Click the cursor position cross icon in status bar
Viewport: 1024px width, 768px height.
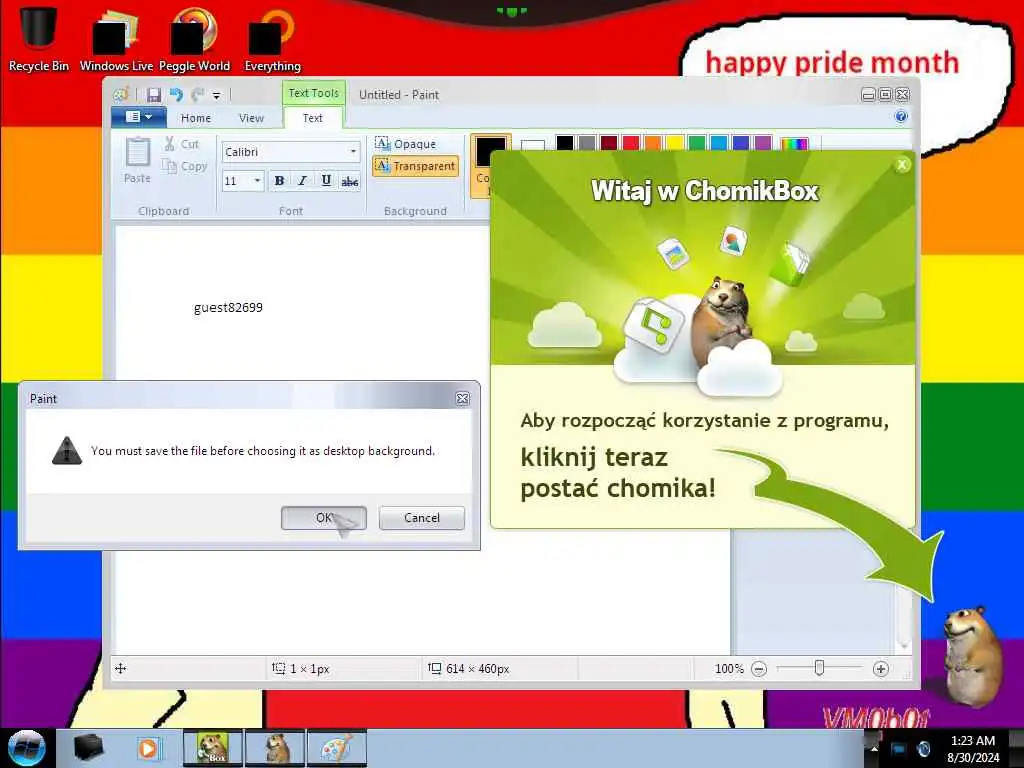pos(121,668)
